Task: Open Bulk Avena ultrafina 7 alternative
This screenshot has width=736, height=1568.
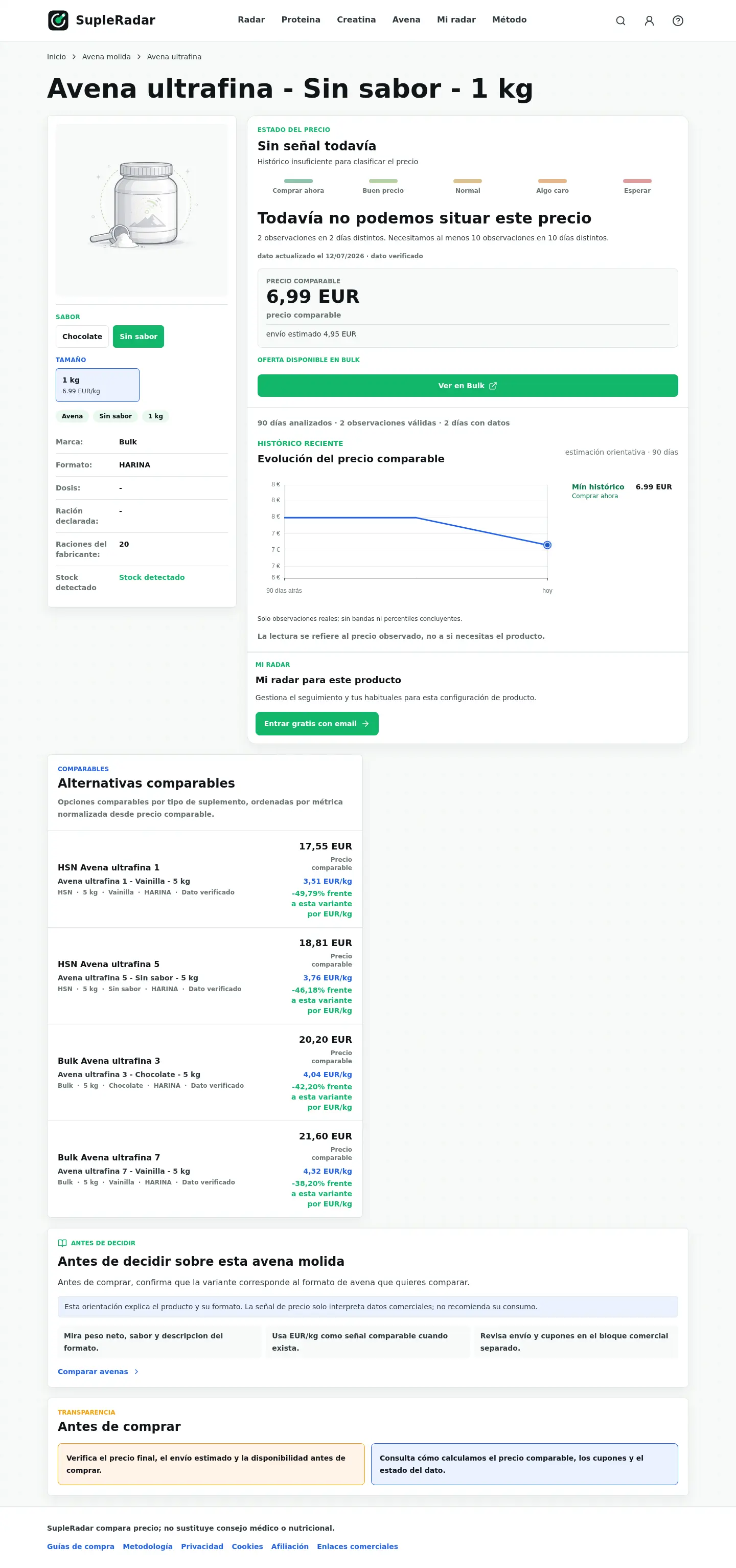Action: pos(205,1169)
